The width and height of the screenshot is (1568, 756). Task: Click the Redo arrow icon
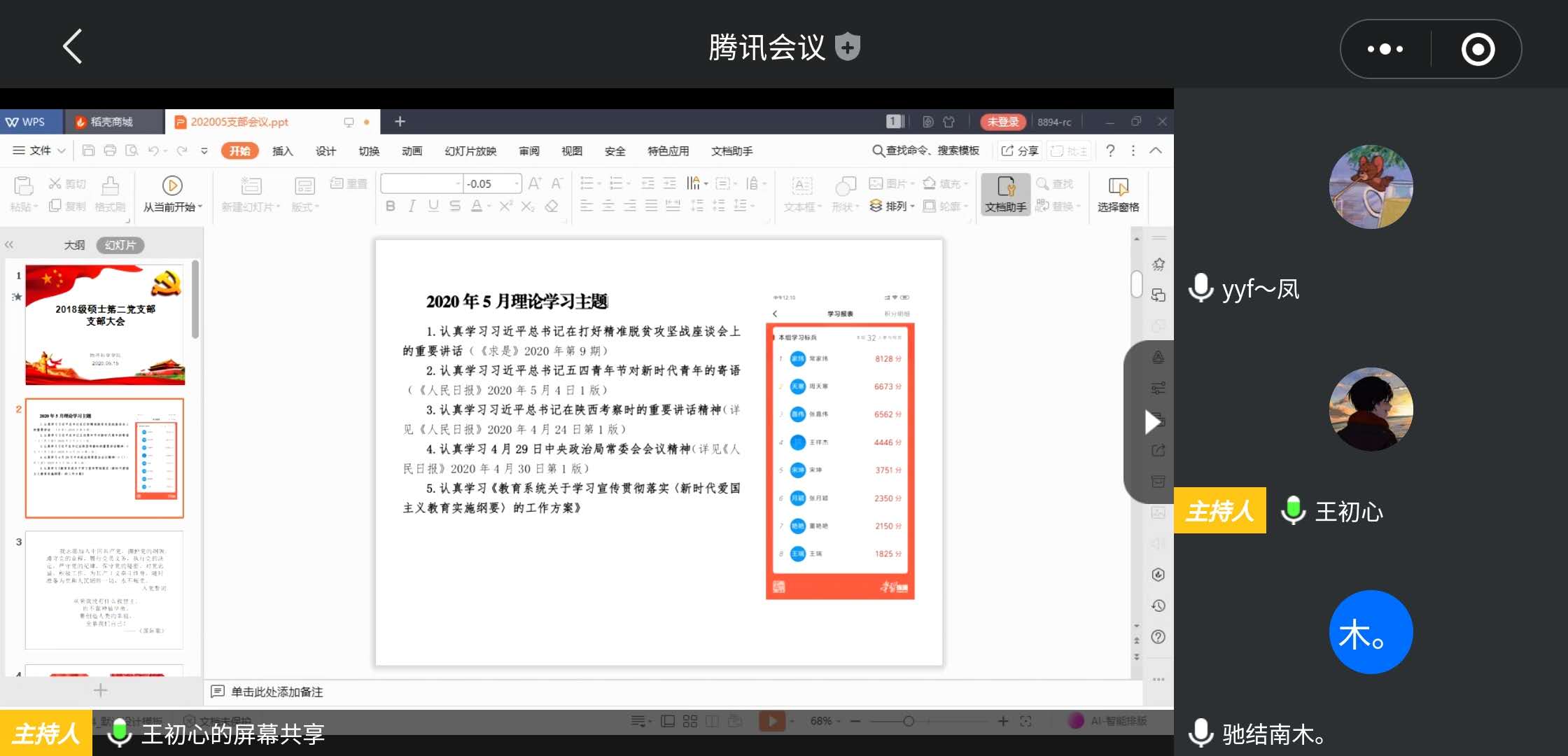click(182, 150)
